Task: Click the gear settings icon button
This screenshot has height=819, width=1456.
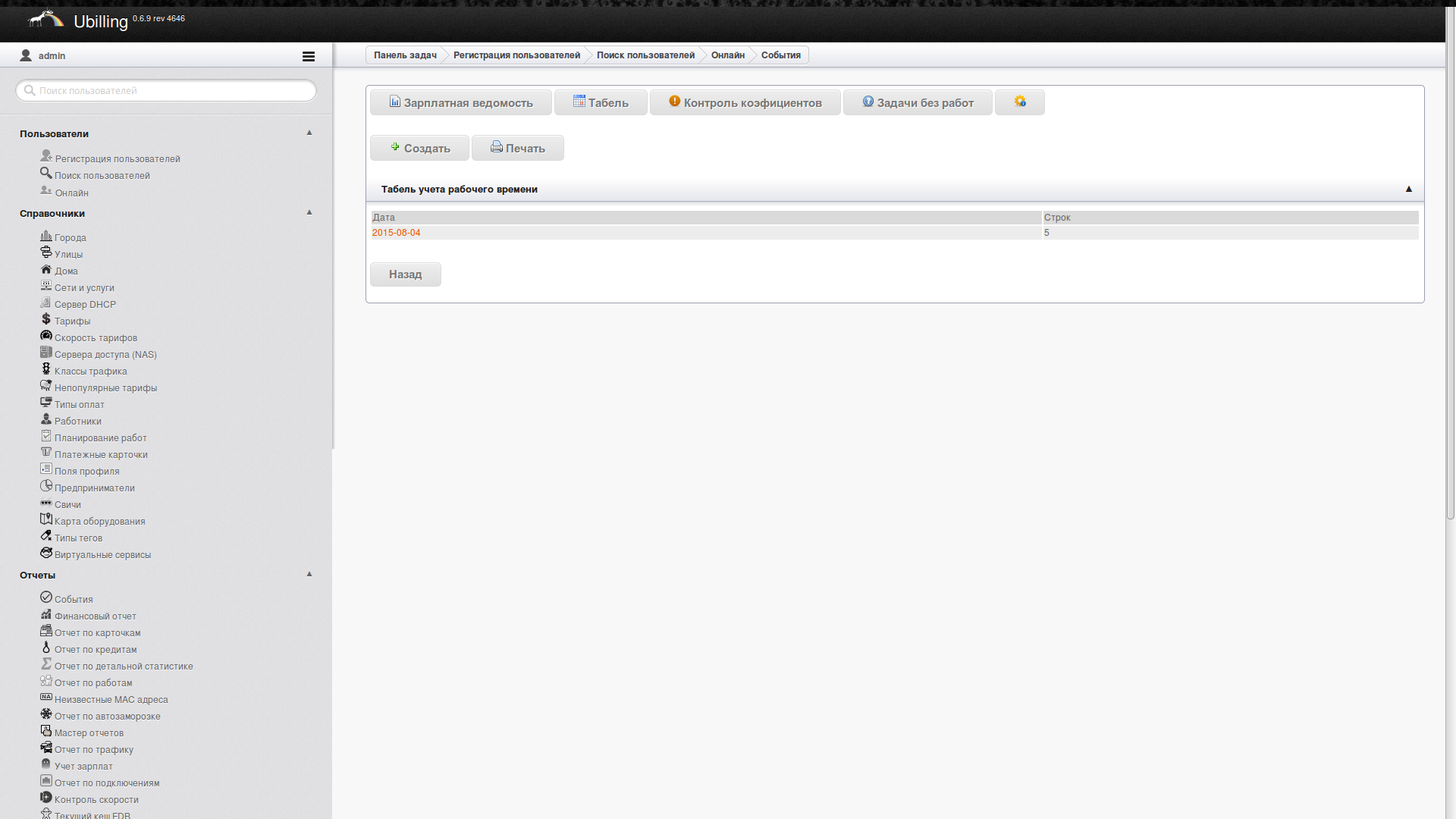Action: (x=1019, y=102)
